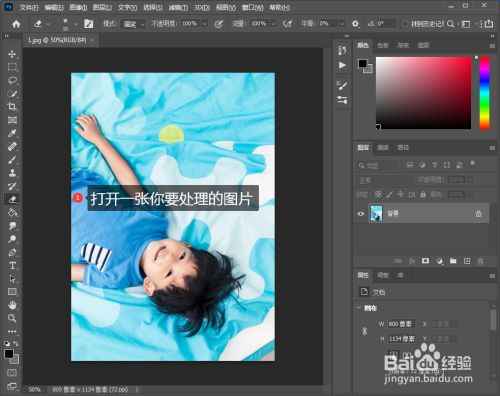Select the Move tool
The height and width of the screenshot is (396, 500).
click(12, 54)
